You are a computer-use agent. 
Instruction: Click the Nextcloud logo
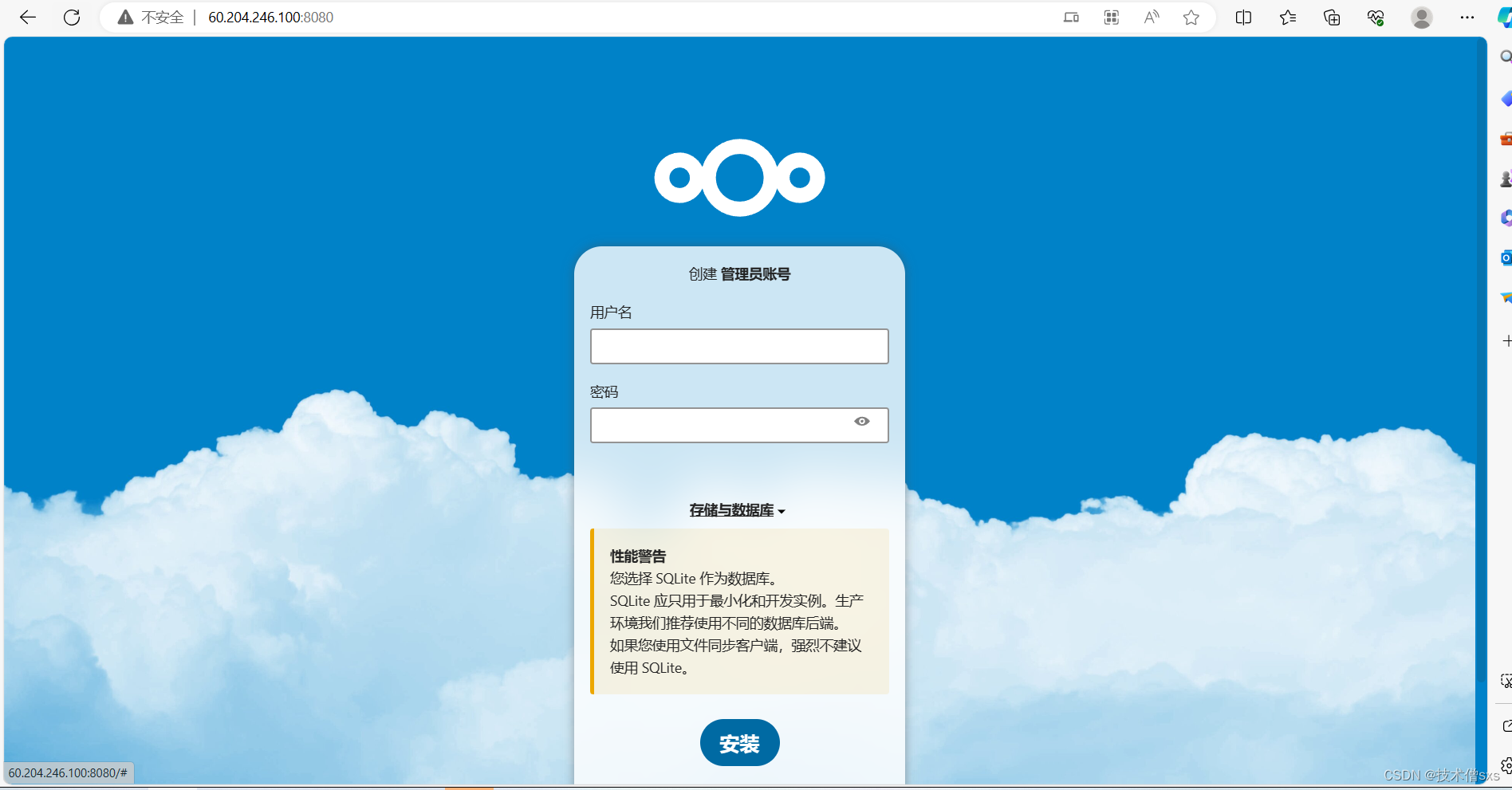coord(739,178)
